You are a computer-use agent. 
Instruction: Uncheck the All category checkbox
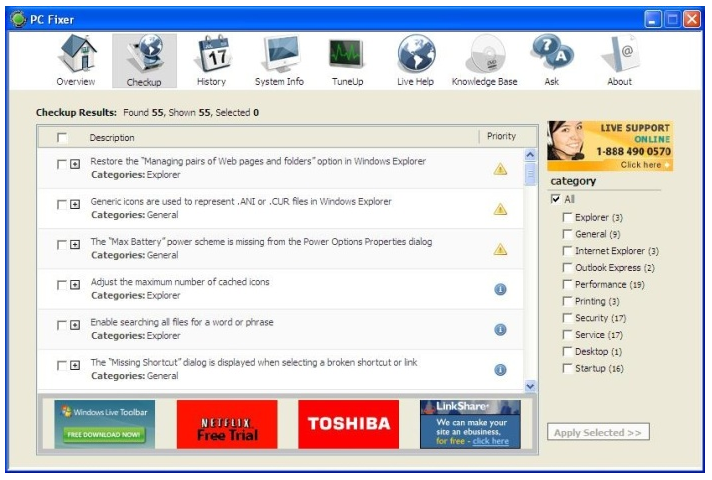click(555, 199)
